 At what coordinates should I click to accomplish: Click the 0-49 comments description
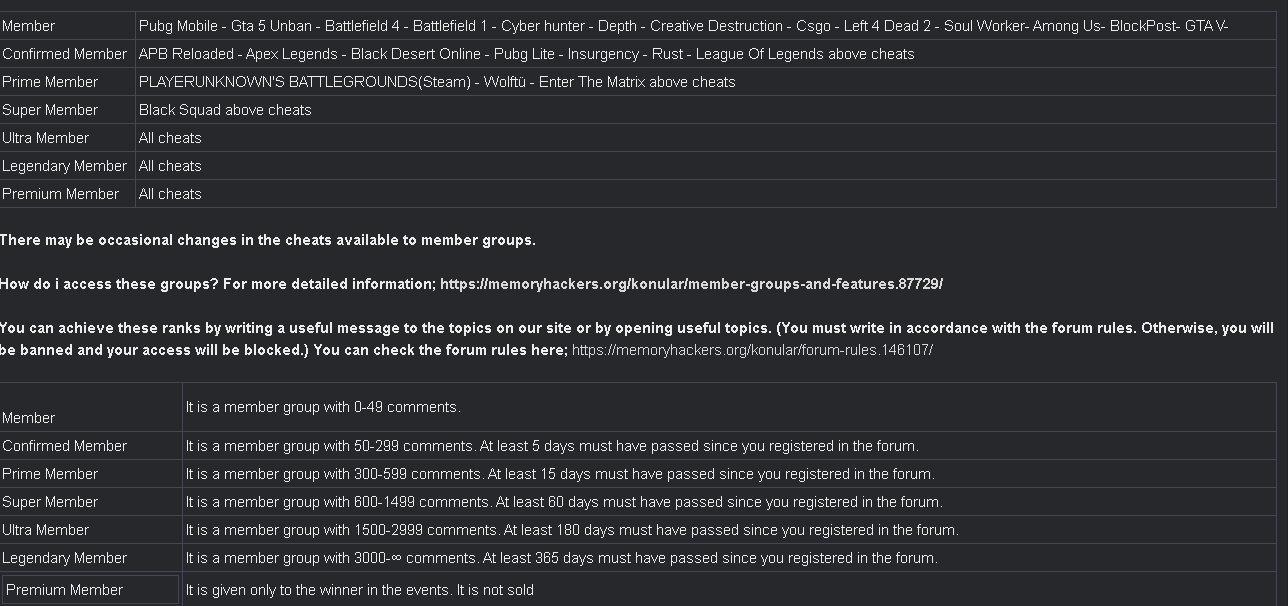pos(323,407)
